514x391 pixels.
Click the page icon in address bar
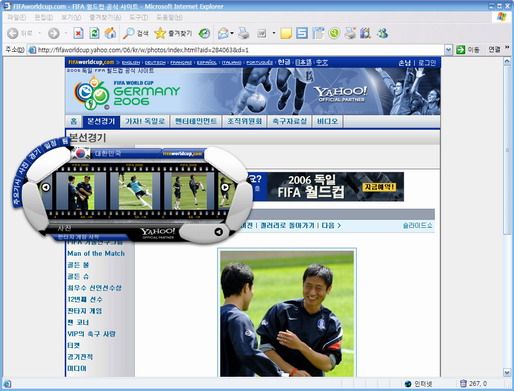click(32, 50)
